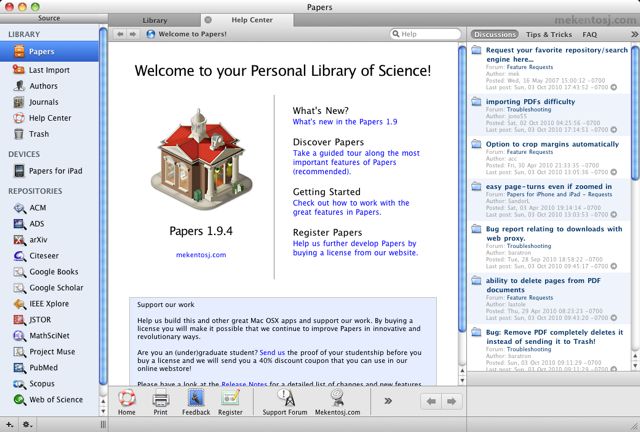Open the gear action menu
The height and width of the screenshot is (432, 640).
coord(27,425)
